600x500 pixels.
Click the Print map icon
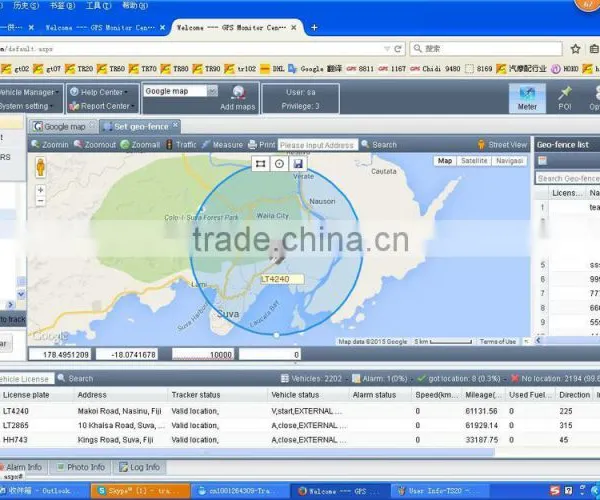point(252,145)
